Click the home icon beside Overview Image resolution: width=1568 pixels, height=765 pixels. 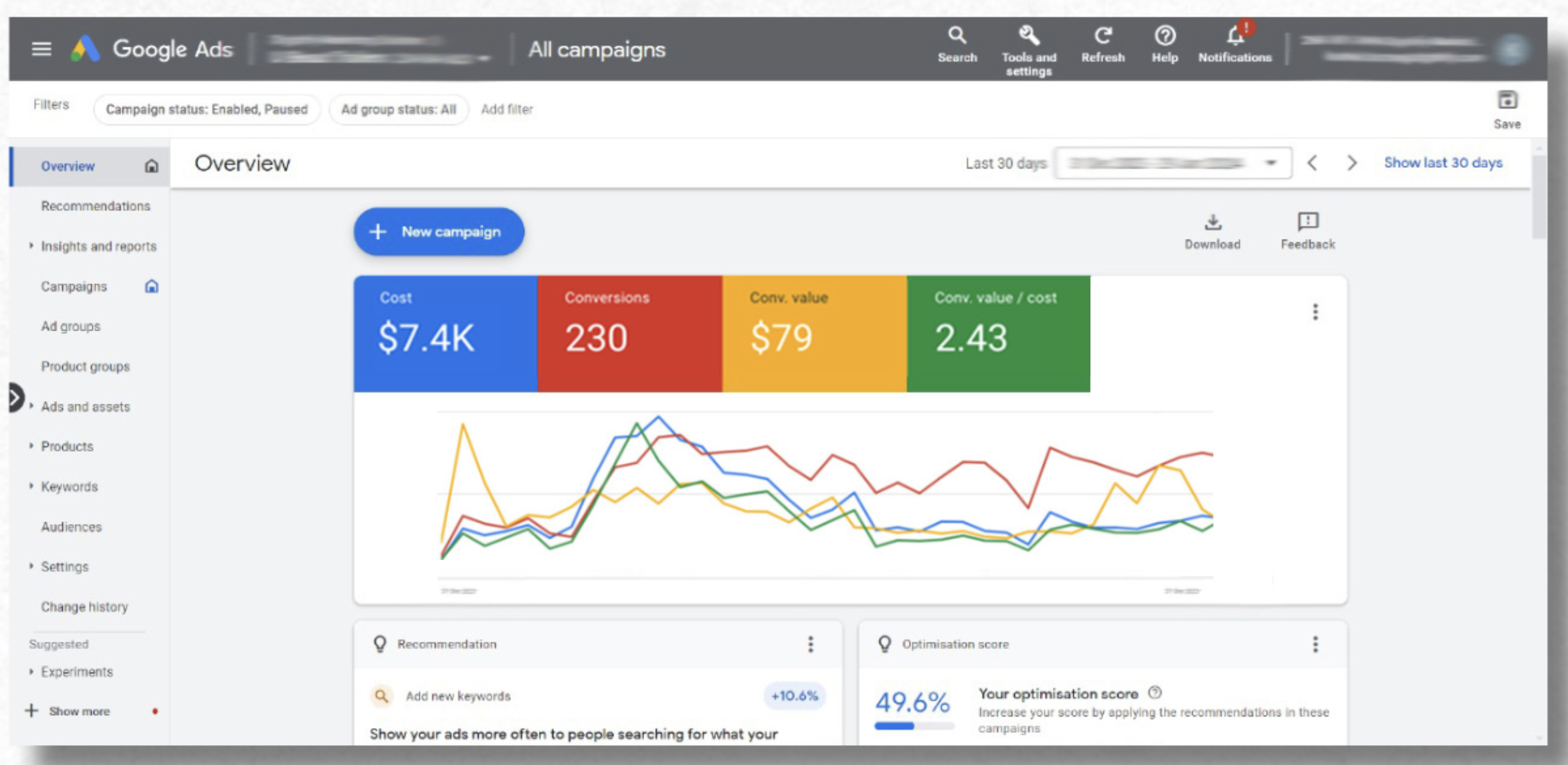click(151, 167)
